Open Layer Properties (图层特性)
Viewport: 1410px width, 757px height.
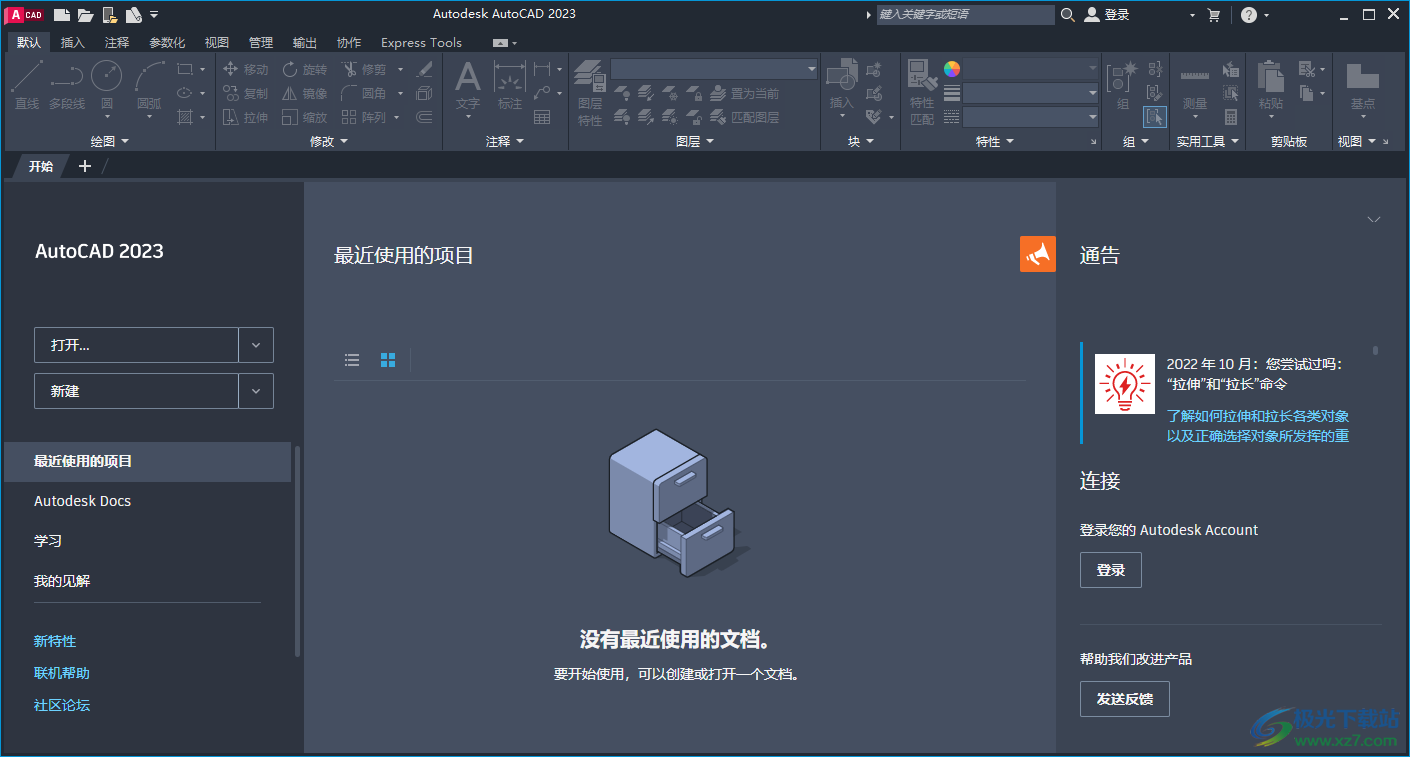(x=590, y=93)
